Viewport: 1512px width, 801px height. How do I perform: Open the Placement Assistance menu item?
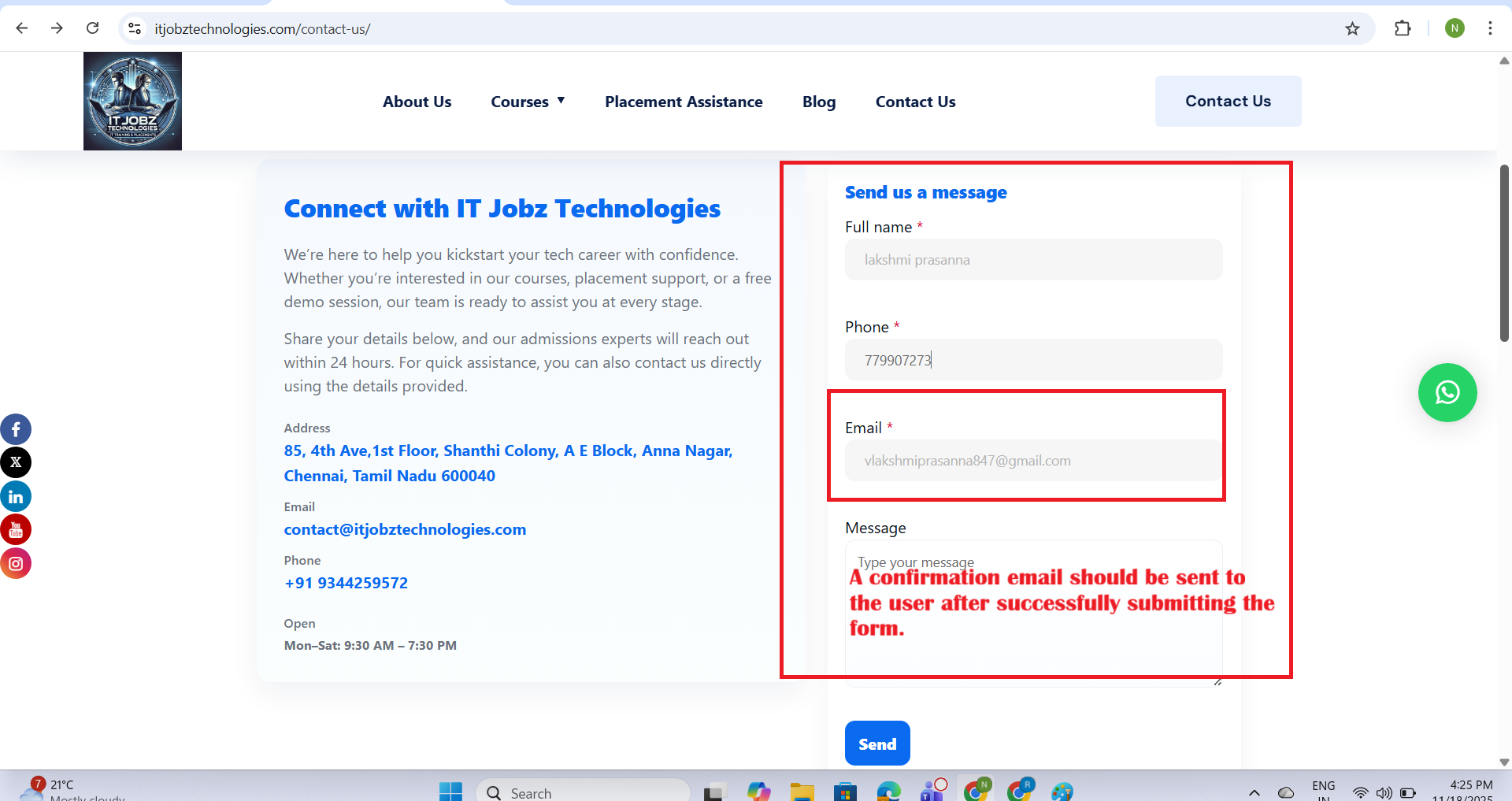click(x=684, y=102)
